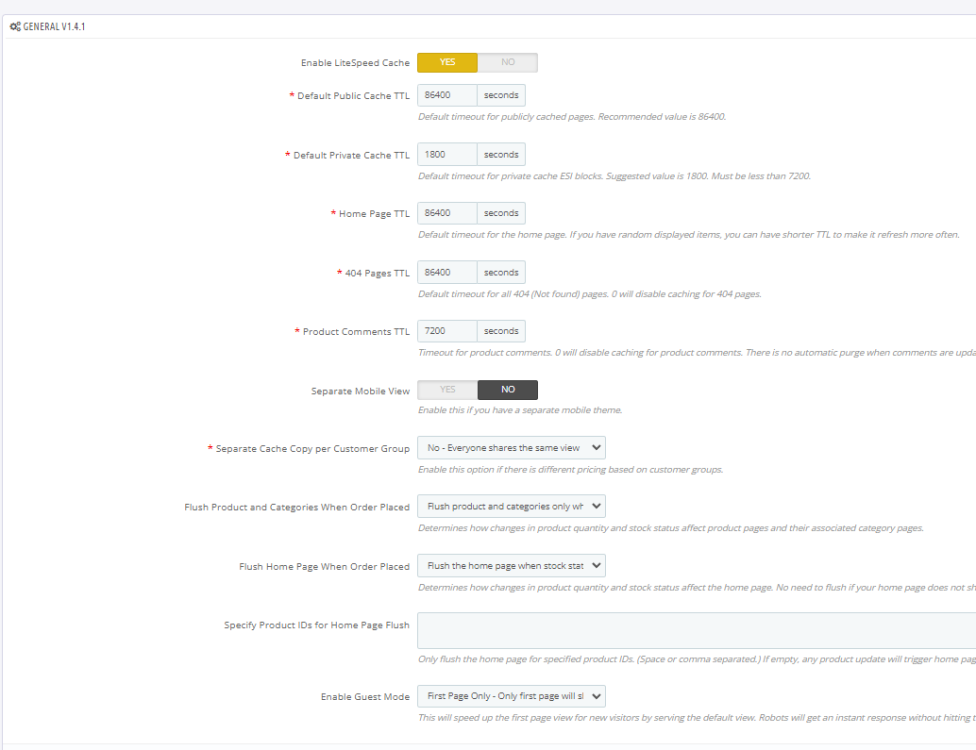Viewport: 976px width, 750px height.
Task: Disable LiteSpeed Cache by clicking NO
Action: [507, 62]
